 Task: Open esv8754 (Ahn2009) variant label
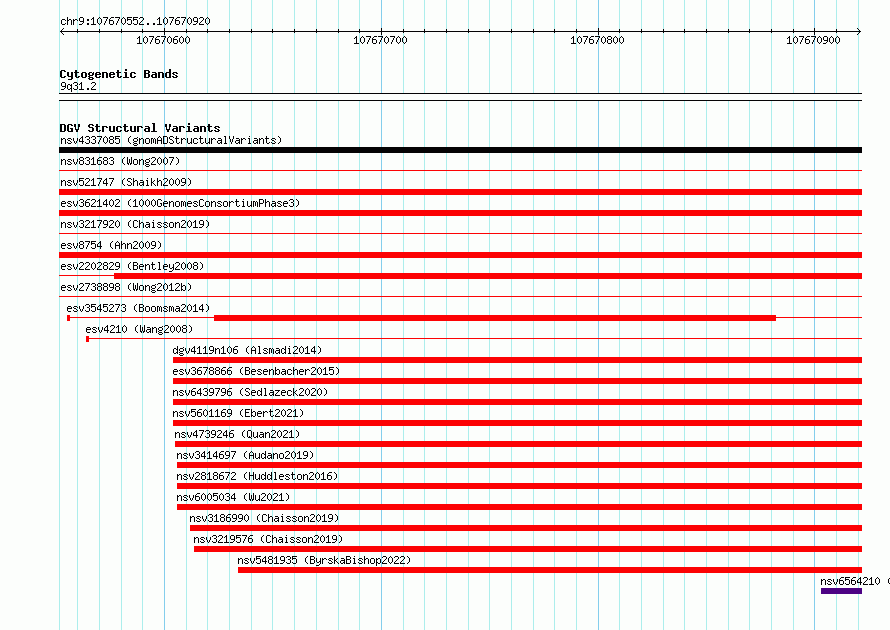(x=111, y=245)
